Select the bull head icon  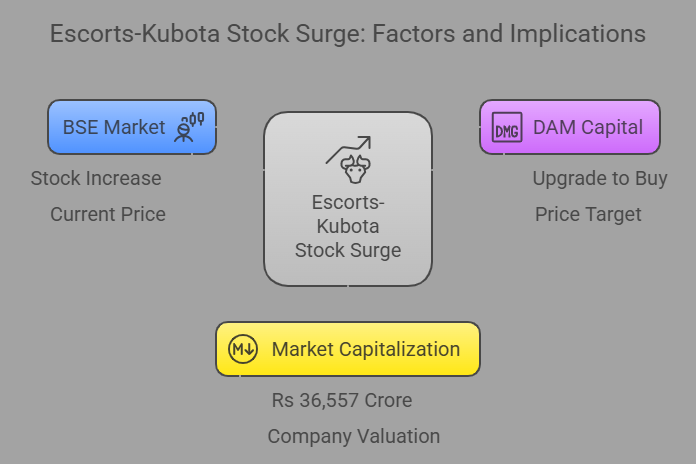click(x=355, y=169)
